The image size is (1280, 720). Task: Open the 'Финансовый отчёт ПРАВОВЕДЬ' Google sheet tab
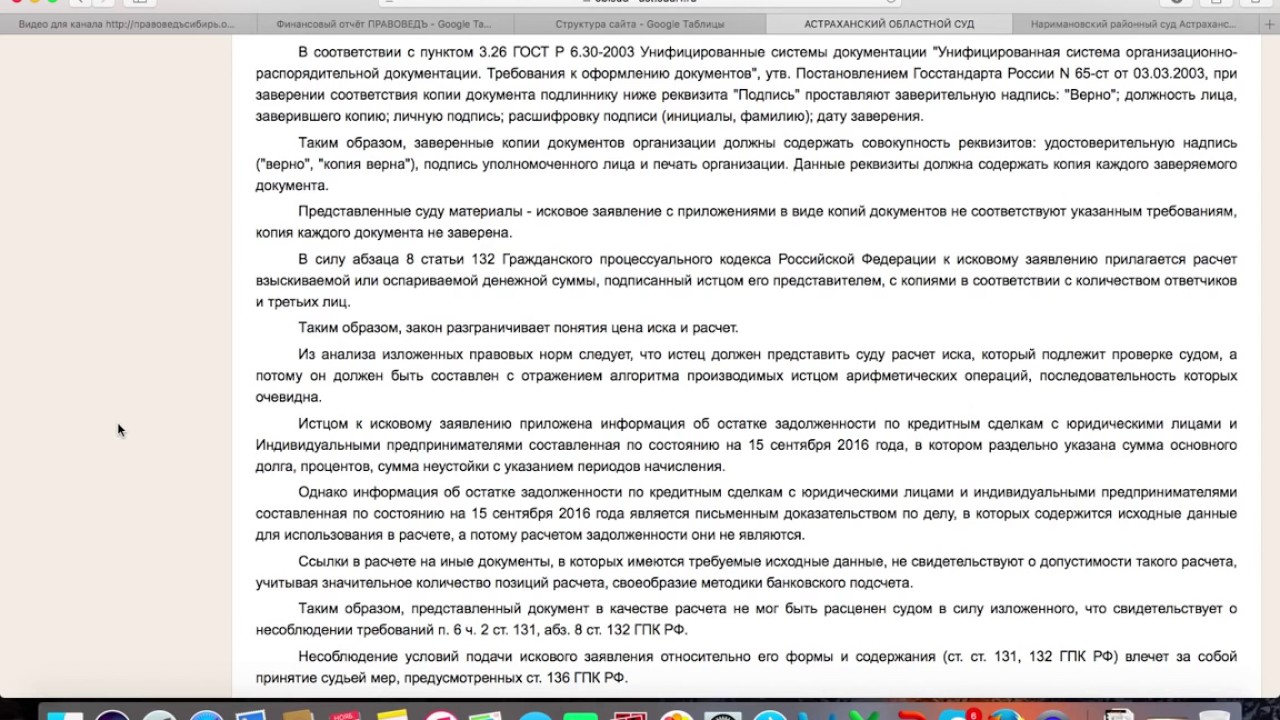pyautogui.click(x=385, y=24)
